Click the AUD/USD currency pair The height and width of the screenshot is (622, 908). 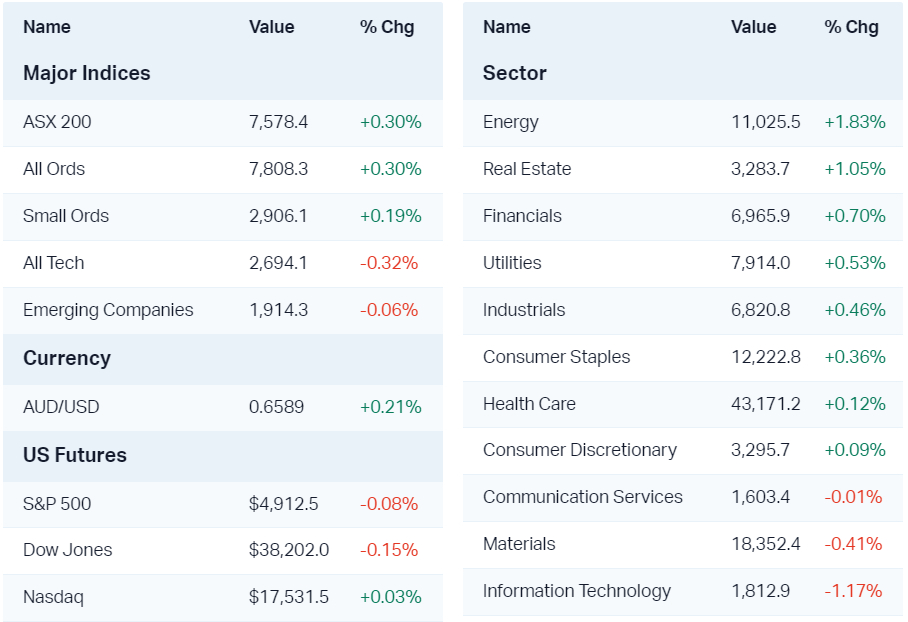point(61,407)
